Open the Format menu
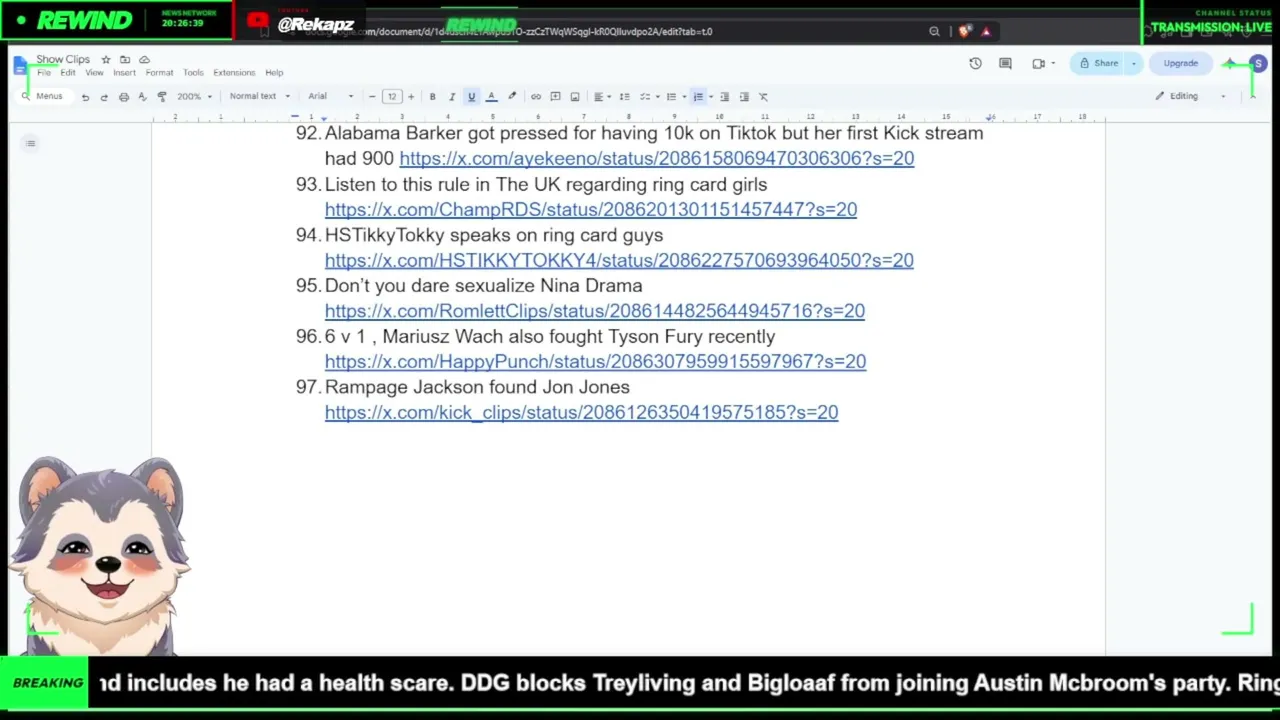The image size is (1280, 720). coord(159,73)
